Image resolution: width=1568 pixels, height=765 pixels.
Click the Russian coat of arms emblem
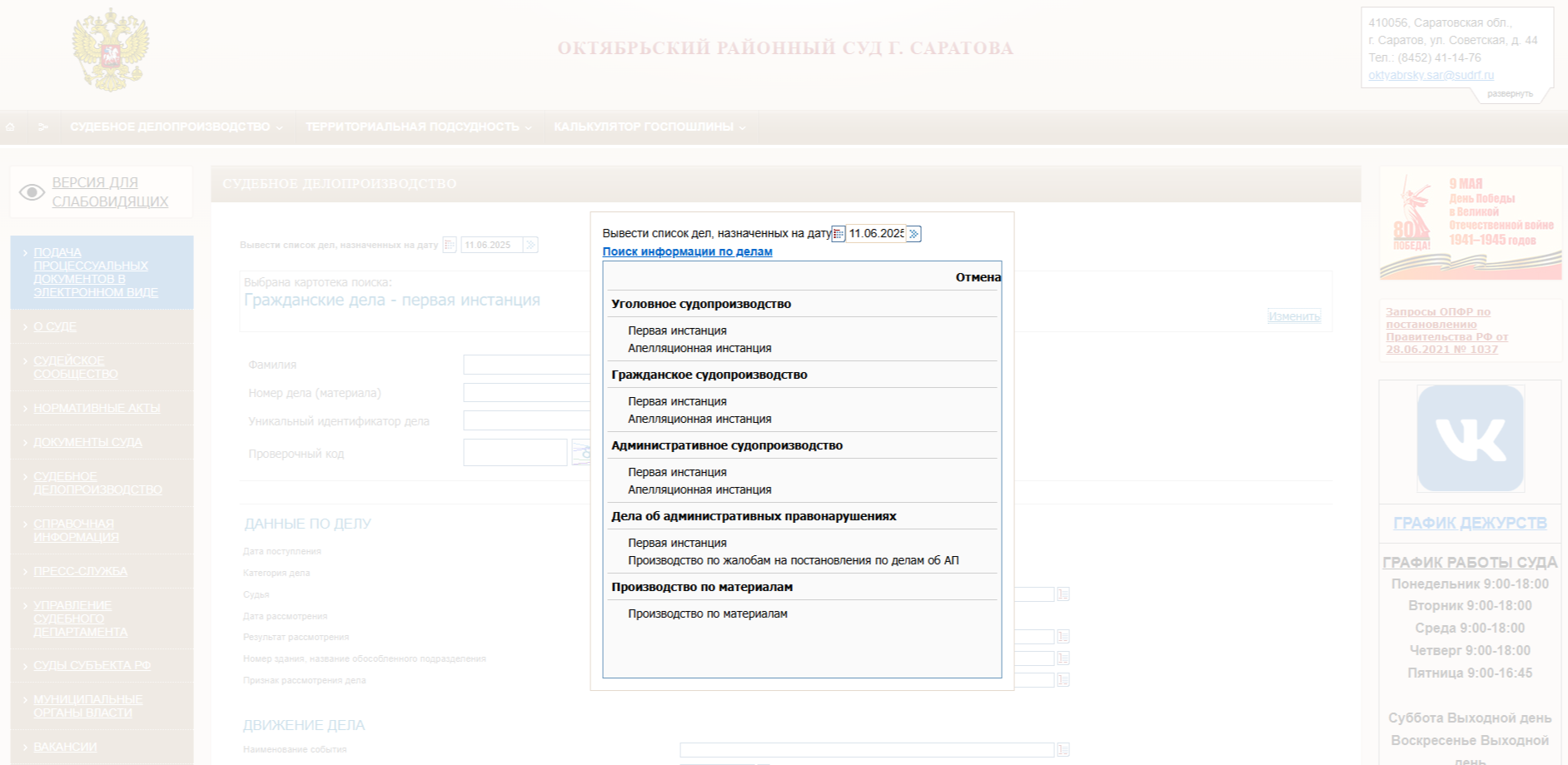coord(110,50)
